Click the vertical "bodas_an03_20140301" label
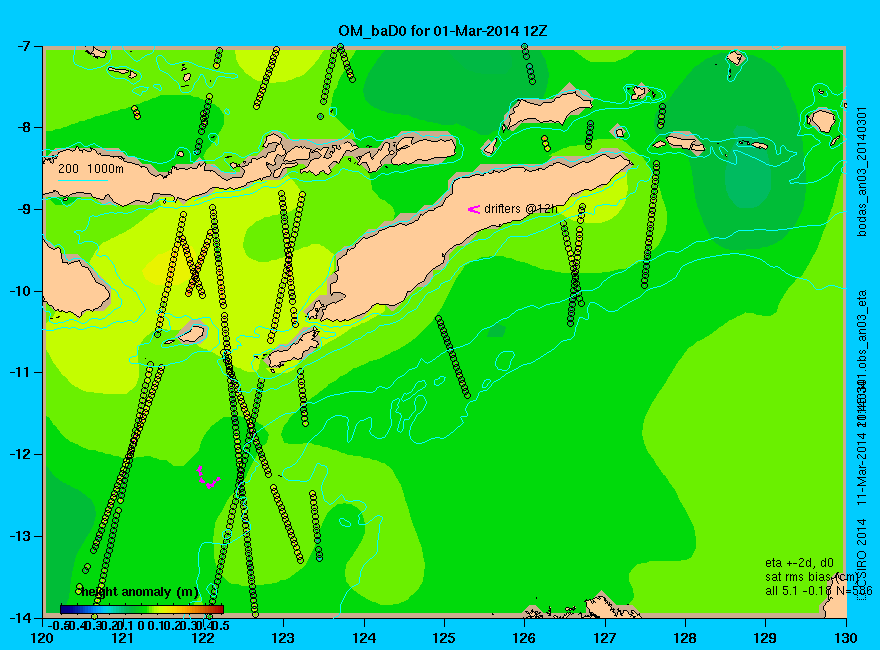Viewport: 880px width, 650px height. click(x=862, y=171)
